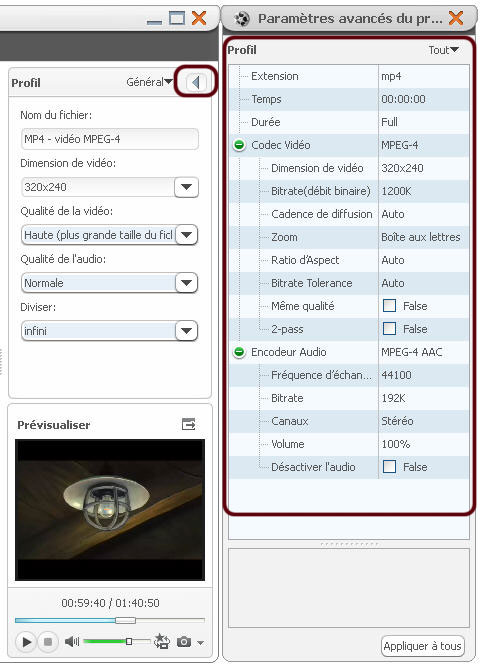Click the 44100 sampling frequency value
This screenshot has width=481, height=667.
click(396, 375)
